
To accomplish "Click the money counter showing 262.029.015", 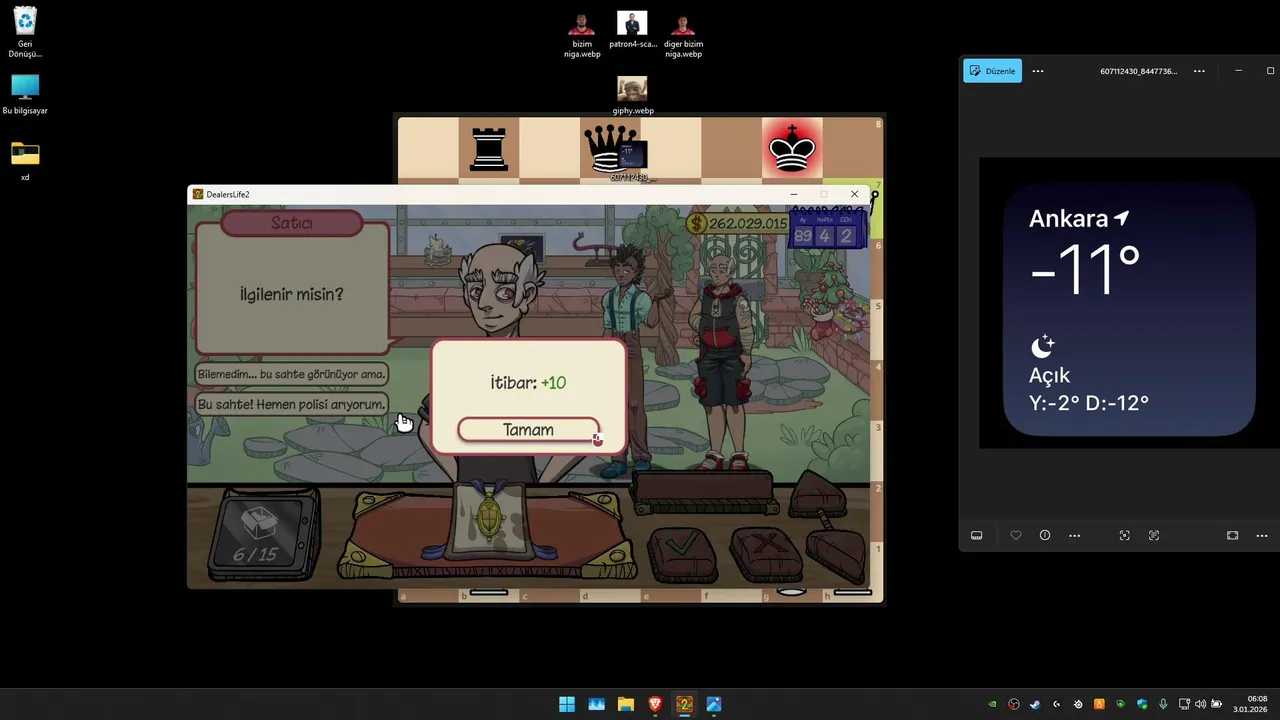I will 738,224.
